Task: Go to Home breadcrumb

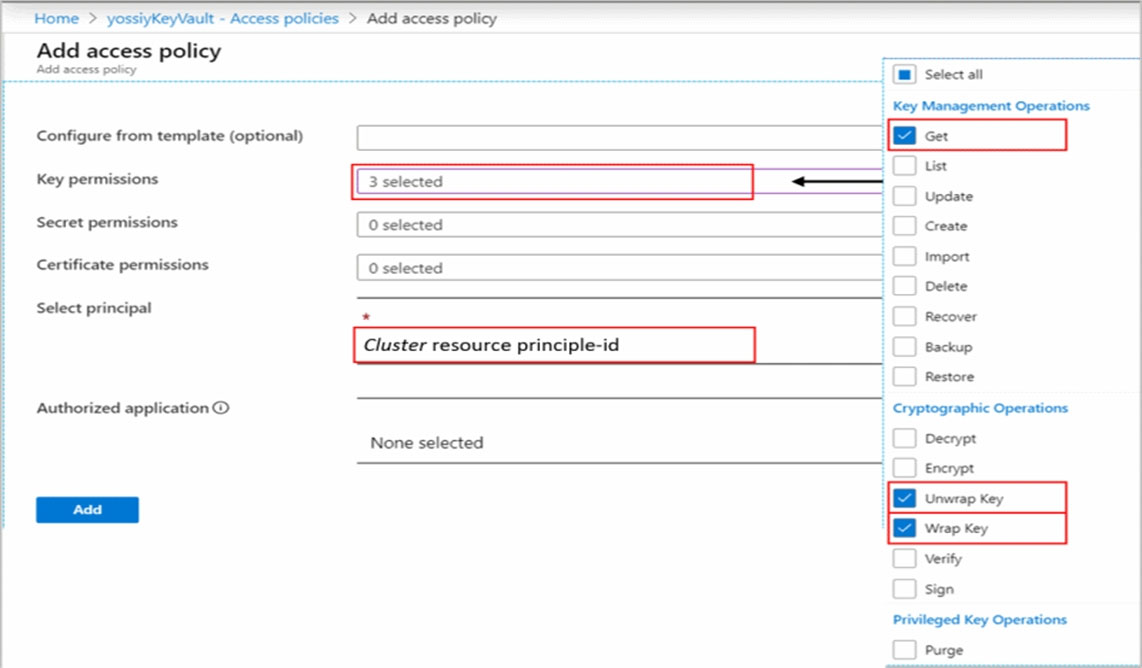Action: coord(56,18)
